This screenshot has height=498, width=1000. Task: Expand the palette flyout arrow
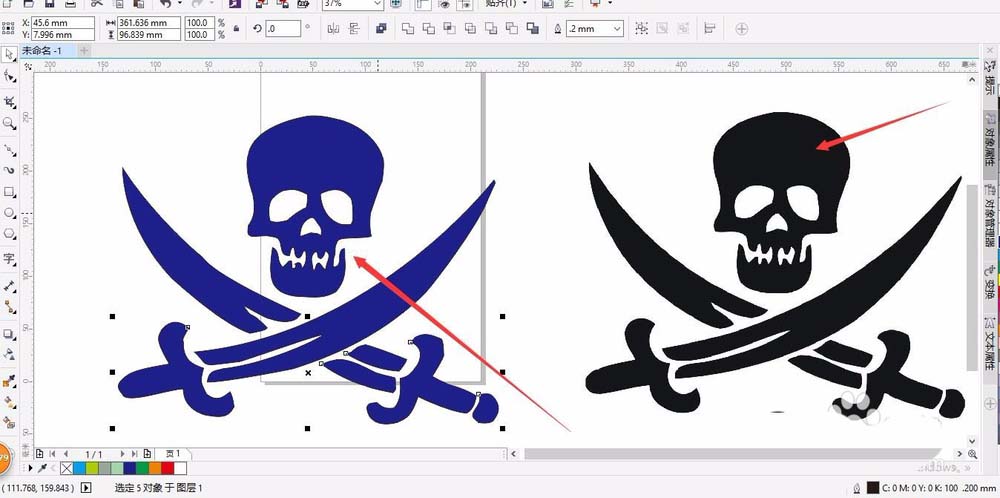[x=31, y=468]
